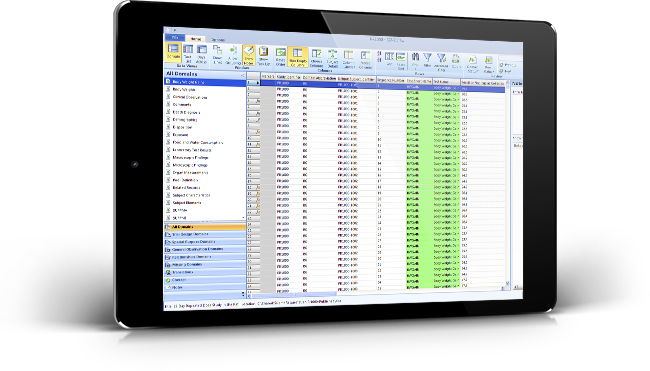Viewport: 650px width, 371px height.
Task: Collapse the All Domains panel chevron
Action: 243,75
